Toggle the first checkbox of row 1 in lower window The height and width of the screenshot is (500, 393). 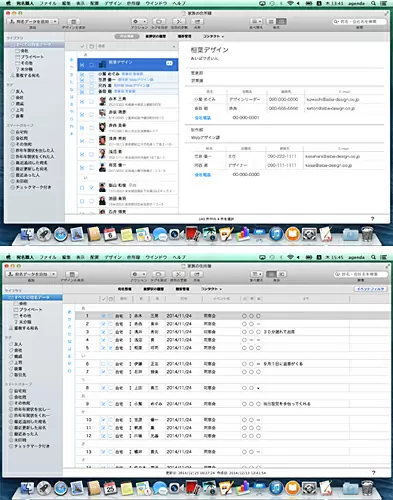pyautogui.click(x=104, y=316)
